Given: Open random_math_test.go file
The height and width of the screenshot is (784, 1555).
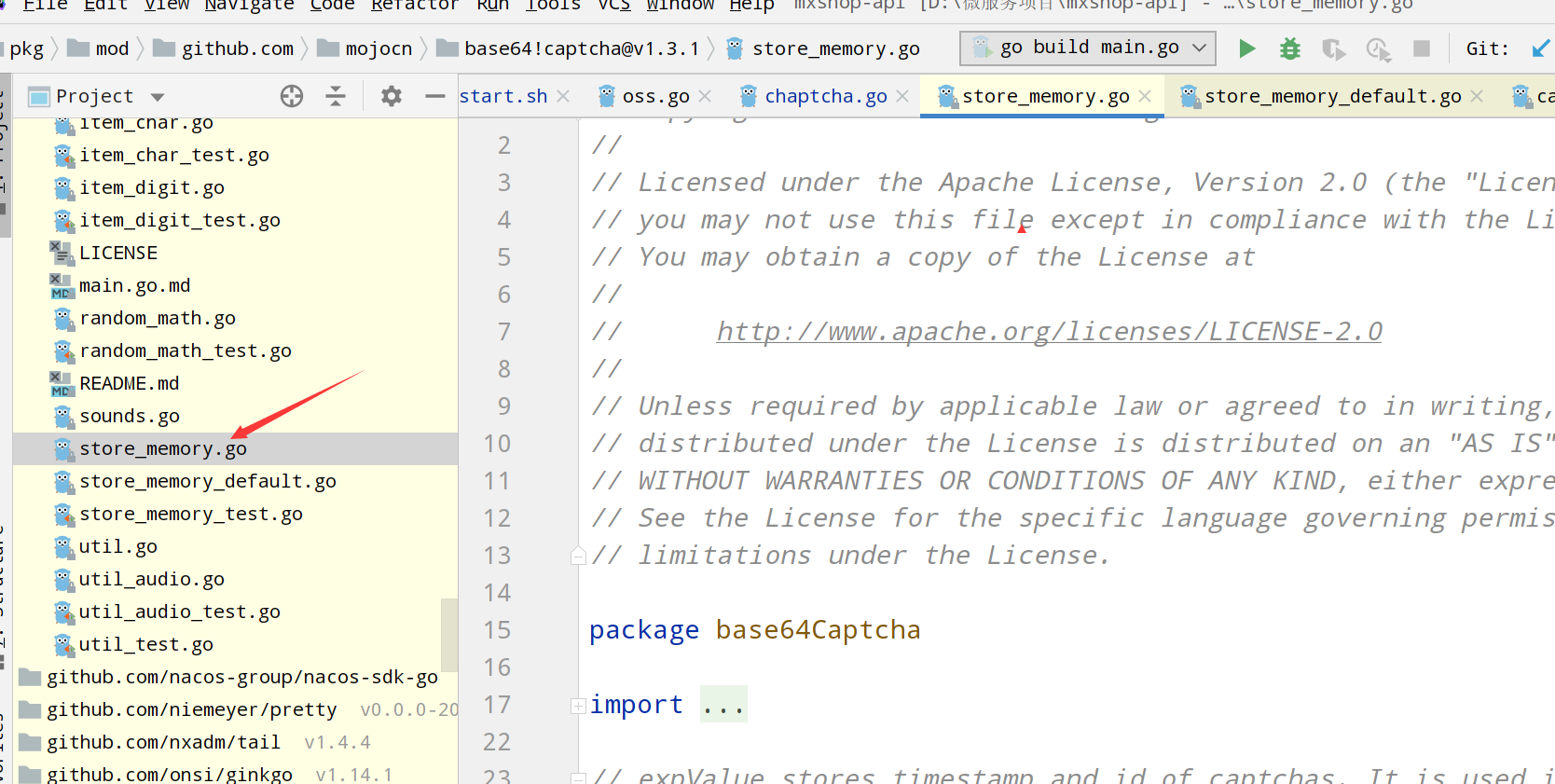Looking at the screenshot, I should (x=186, y=351).
